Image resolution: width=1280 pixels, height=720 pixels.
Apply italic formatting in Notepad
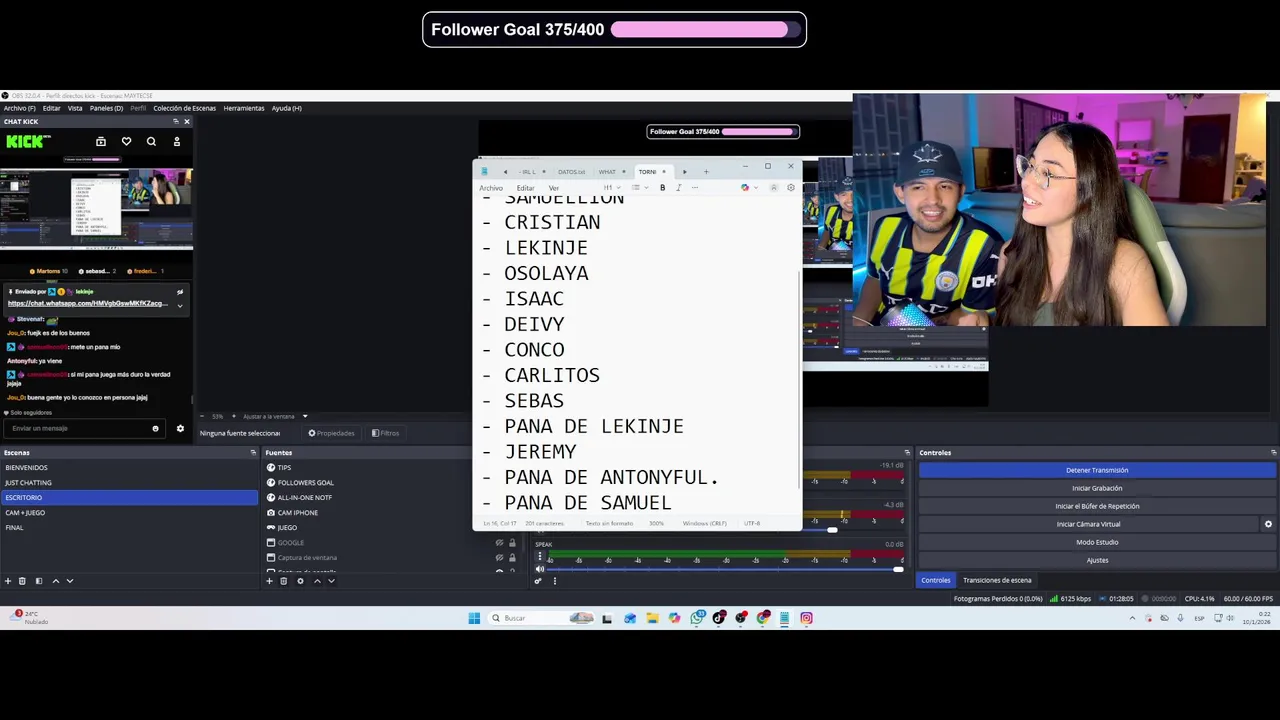click(x=678, y=188)
